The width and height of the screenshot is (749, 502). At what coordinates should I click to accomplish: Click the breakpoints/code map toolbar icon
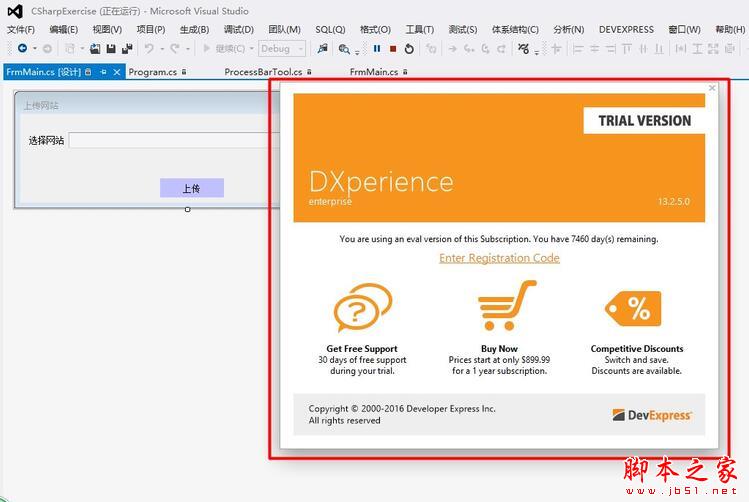[524, 48]
